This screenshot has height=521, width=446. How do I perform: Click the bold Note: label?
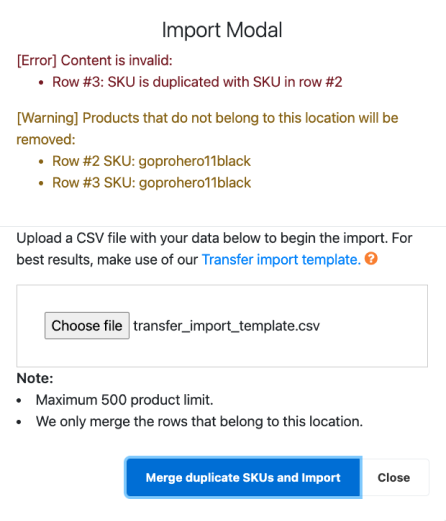point(35,378)
